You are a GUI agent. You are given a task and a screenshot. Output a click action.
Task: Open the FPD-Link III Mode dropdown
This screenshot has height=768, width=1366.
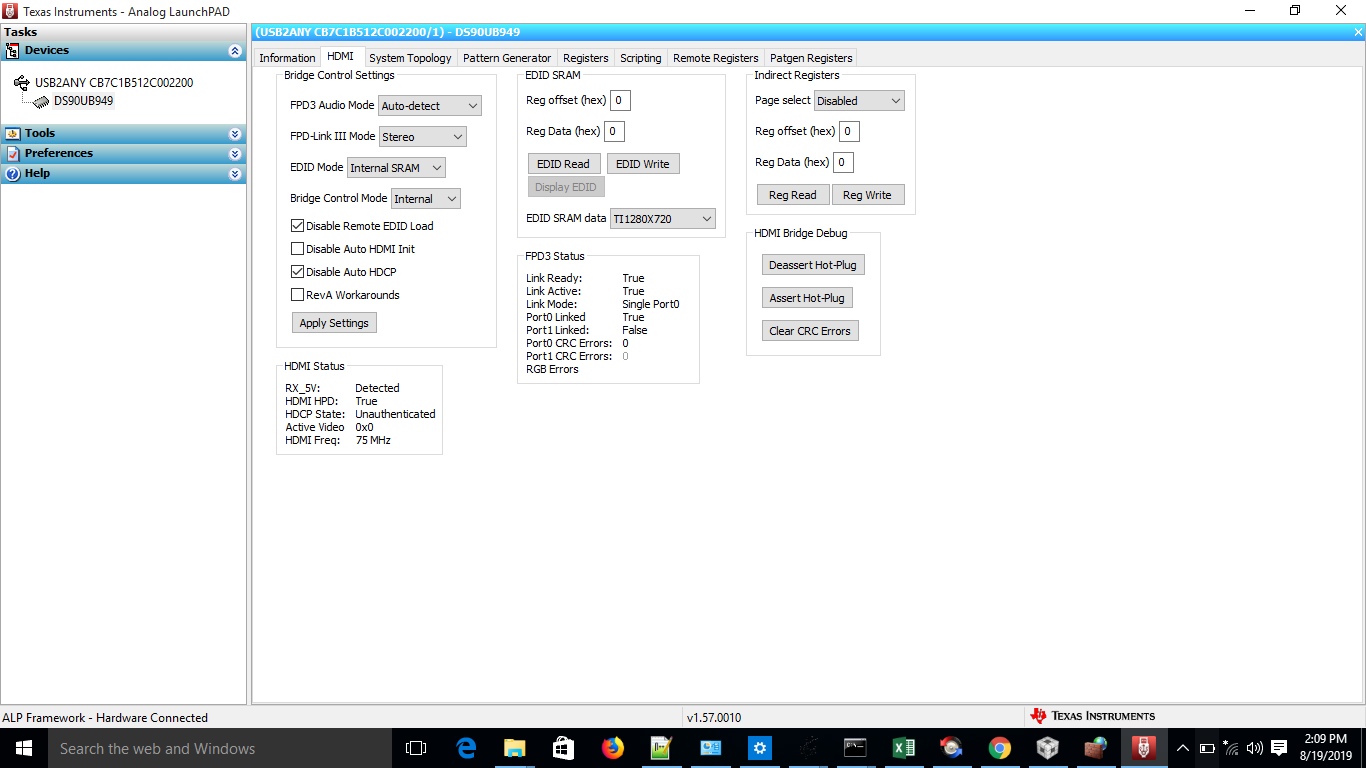pos(423,137)
